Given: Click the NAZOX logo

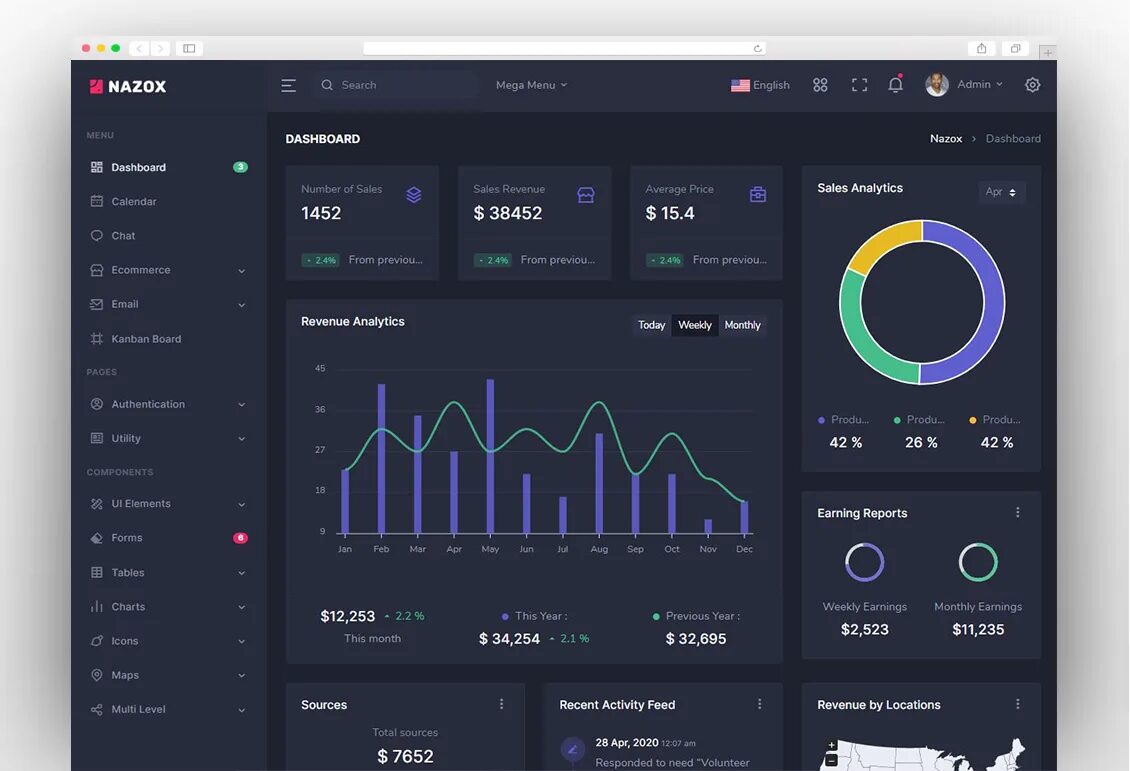Looking at the screenshot, I should pyautogui.click(x=128, y=86).
